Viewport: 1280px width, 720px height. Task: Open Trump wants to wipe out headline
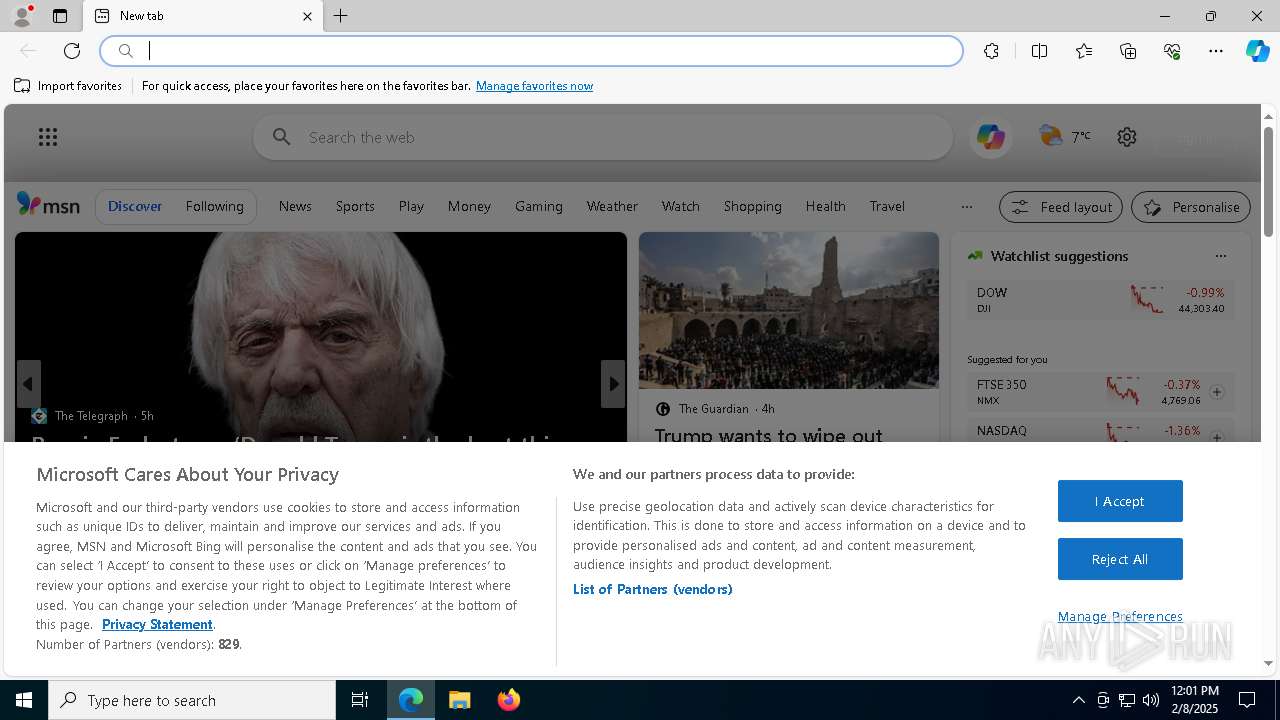tap(768, 435)
